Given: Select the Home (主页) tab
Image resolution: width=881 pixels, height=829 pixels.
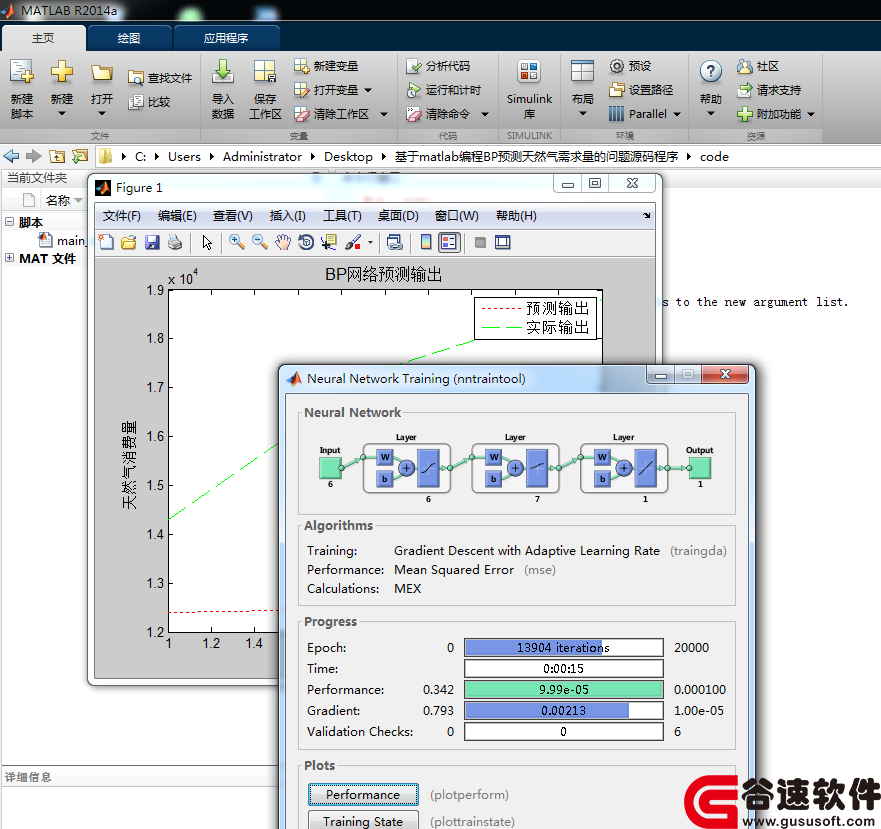Looking at the screenshot, I should pos(43,38).
